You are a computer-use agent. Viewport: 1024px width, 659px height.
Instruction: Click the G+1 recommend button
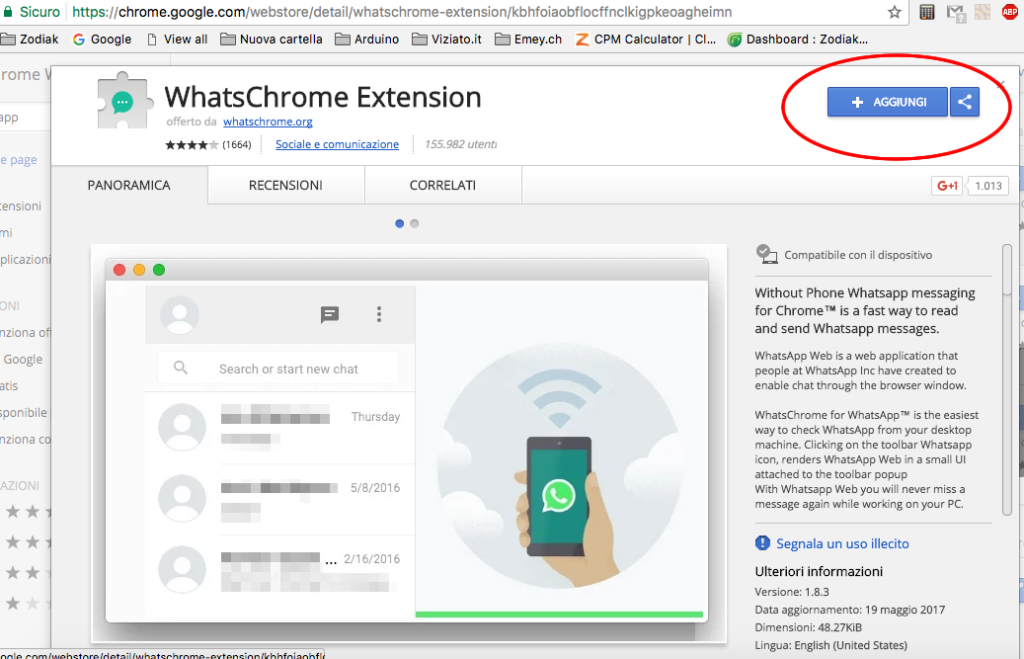[946, 186]
